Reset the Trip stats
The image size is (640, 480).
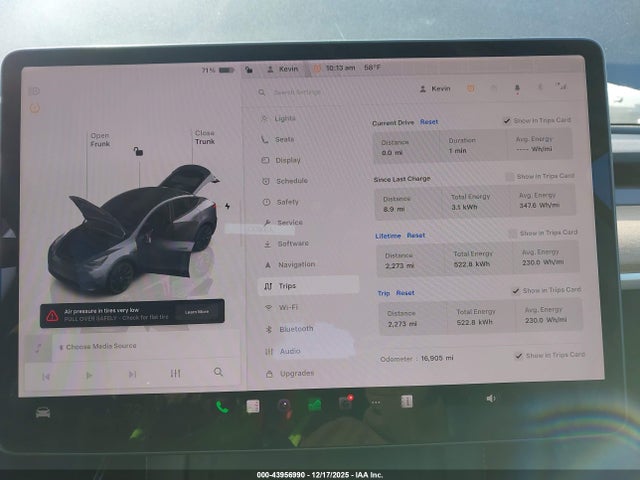pos(405,293)
